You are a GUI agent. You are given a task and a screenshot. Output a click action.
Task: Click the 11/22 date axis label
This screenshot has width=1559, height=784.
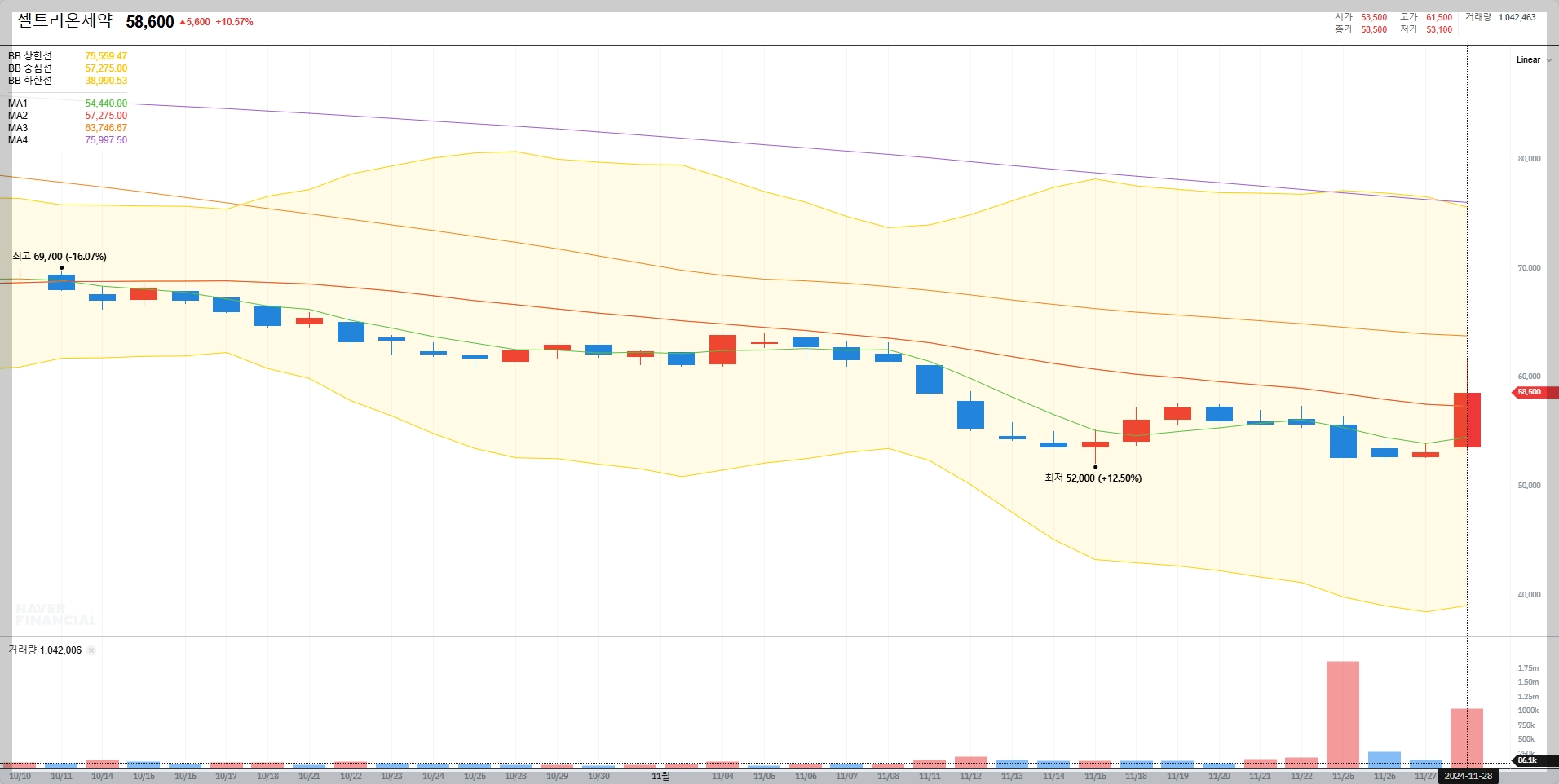click(x=1301, y=777)
